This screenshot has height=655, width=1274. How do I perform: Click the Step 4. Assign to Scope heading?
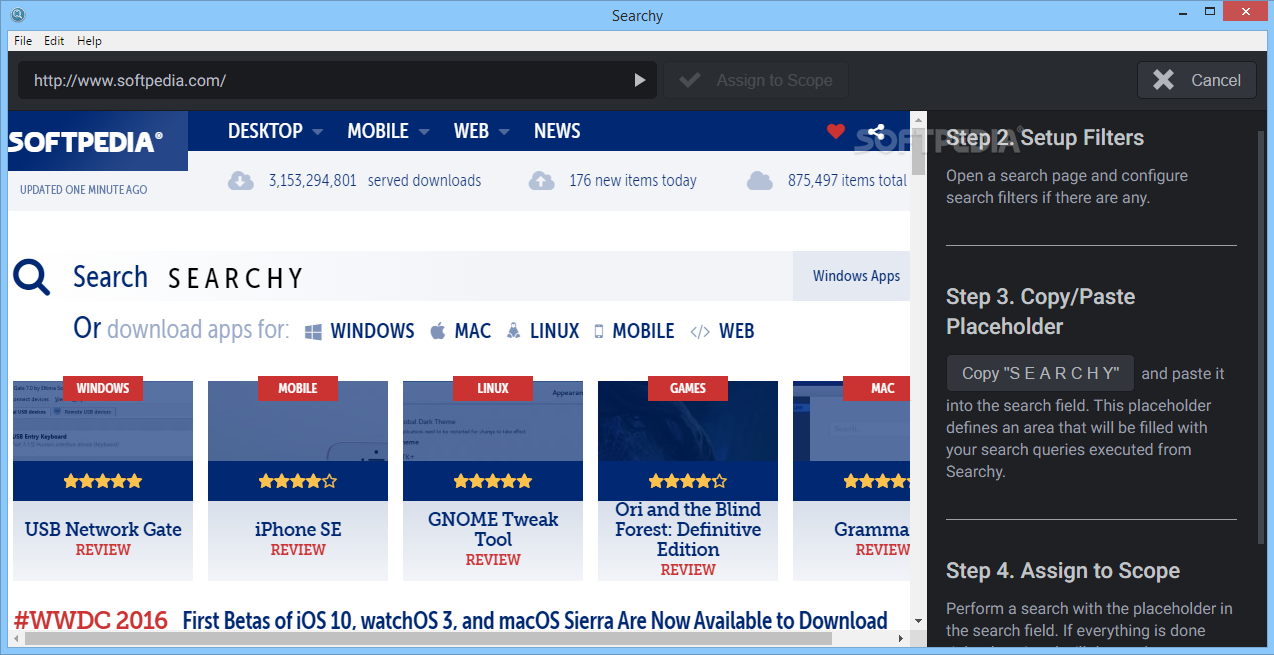tap(1063, 571)
